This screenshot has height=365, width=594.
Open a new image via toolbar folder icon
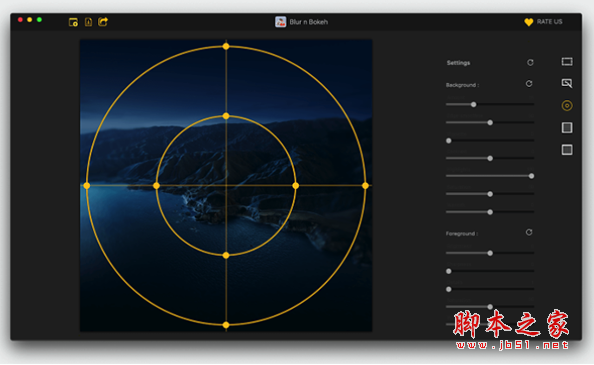[x=73, y=22]
